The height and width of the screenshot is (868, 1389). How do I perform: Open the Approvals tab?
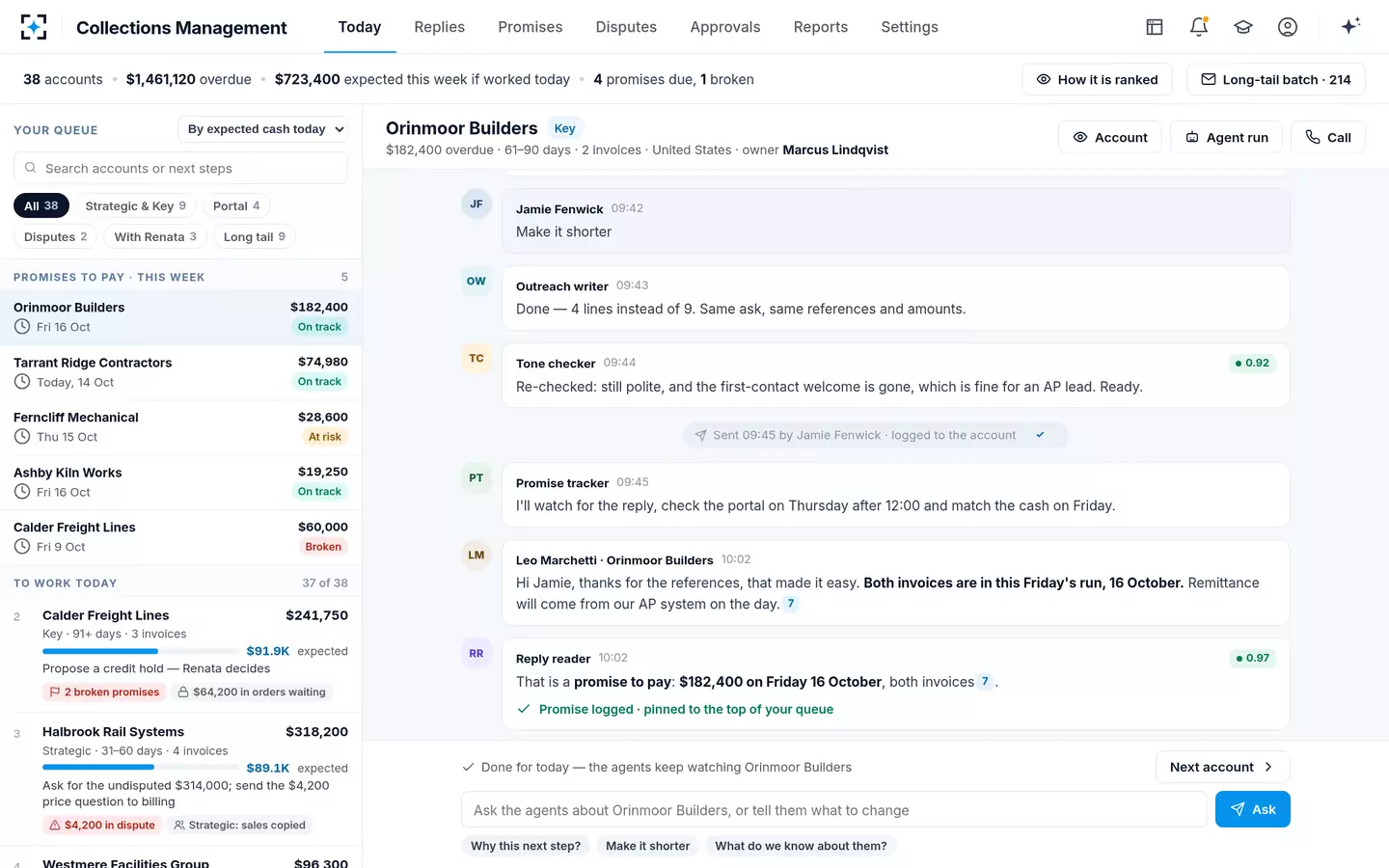[725, 27]
